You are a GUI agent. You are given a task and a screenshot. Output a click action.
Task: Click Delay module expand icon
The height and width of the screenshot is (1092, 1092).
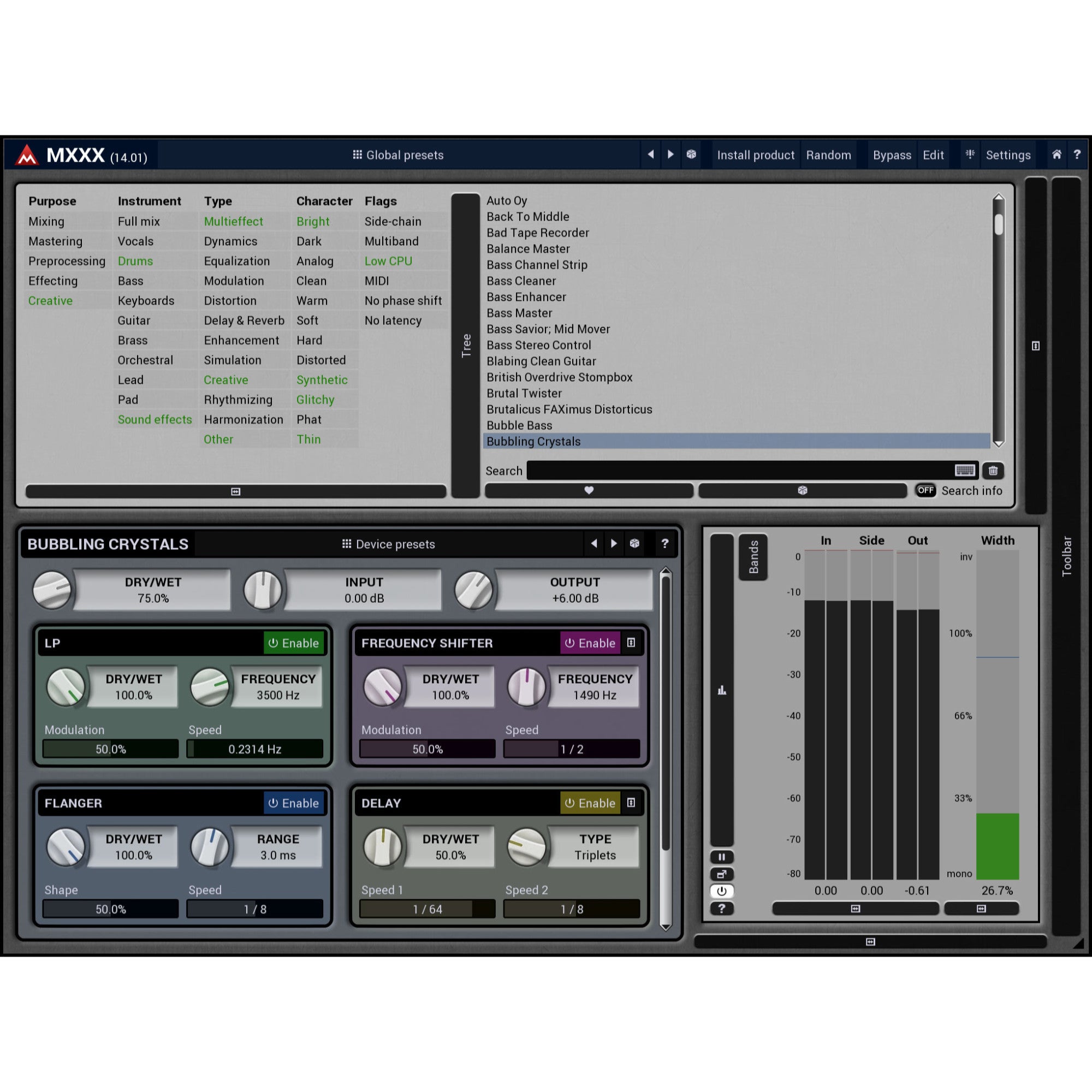(631, 803)
